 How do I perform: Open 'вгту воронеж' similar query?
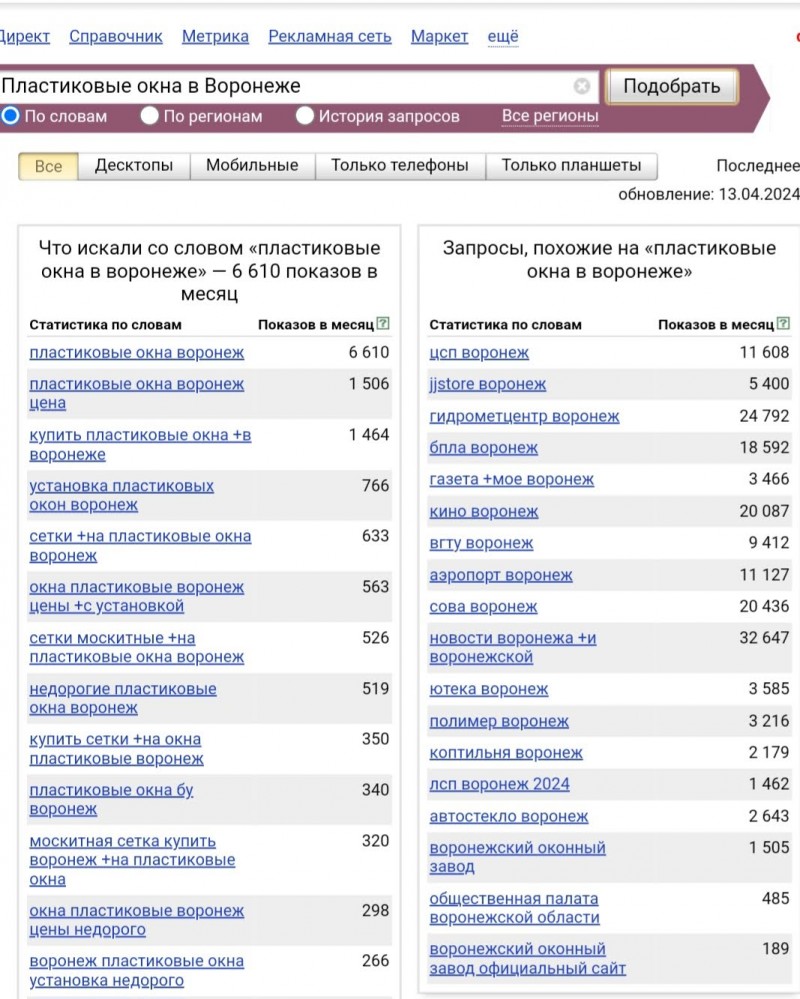click(x=481, y=543)
